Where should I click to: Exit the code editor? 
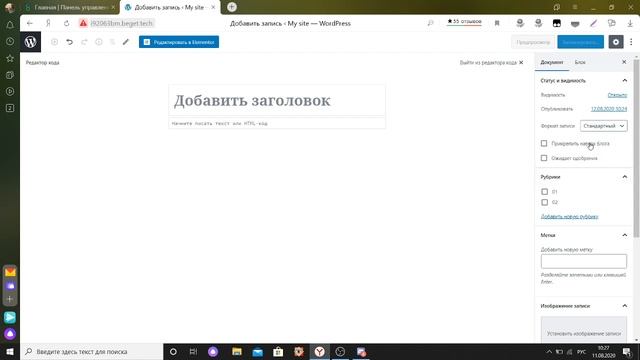[x=491, y=62]
